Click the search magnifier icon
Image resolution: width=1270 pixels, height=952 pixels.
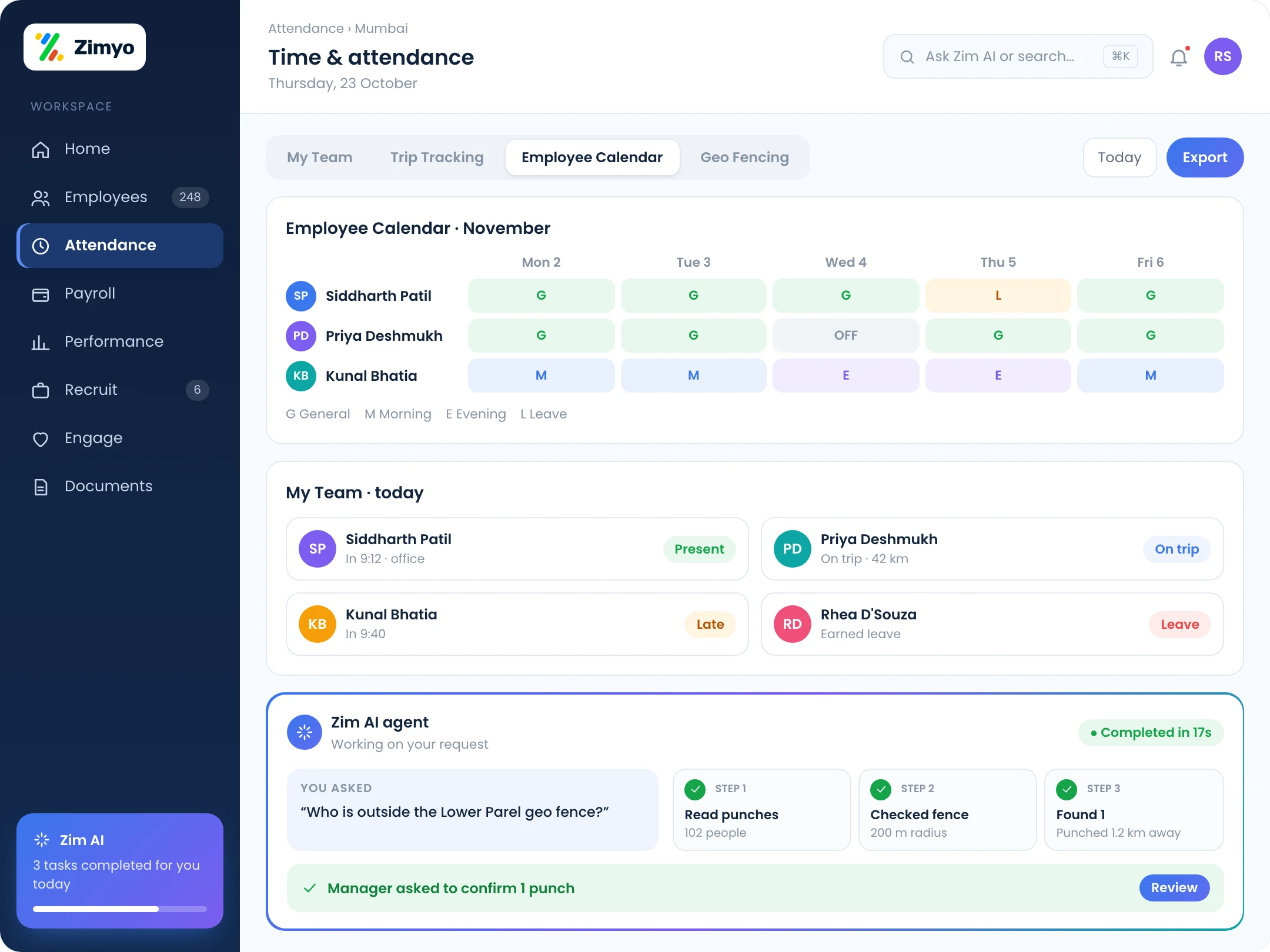coord(907,56)
